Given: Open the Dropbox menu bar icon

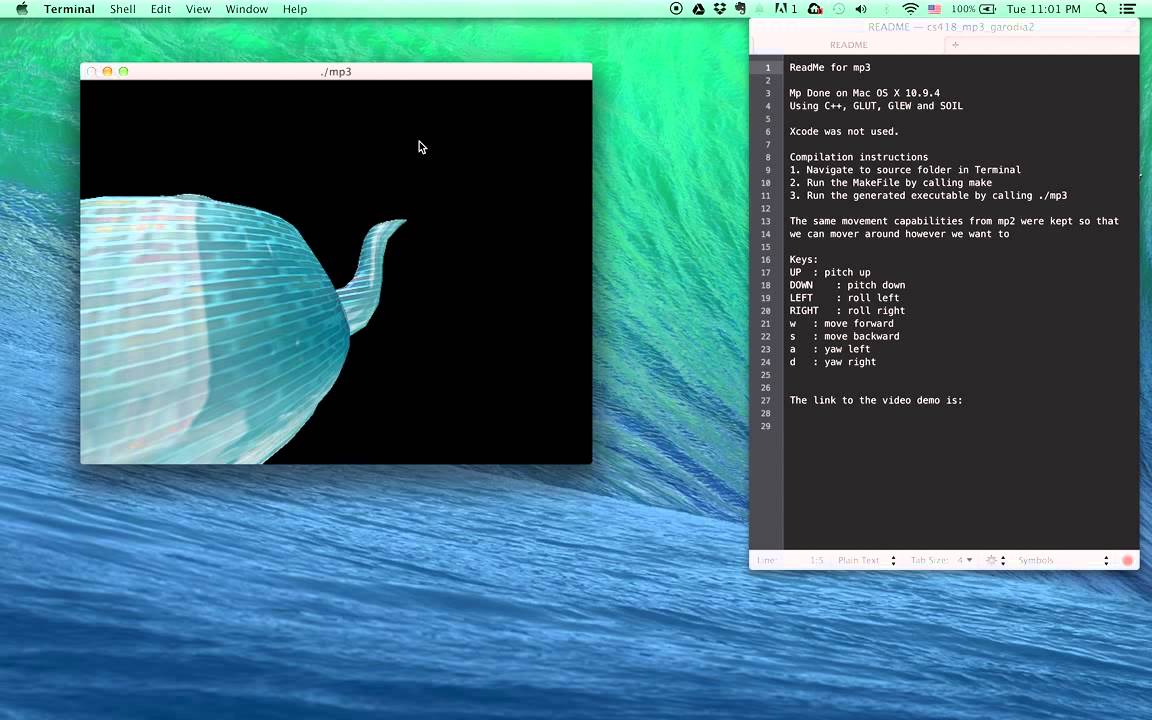Looking at the screenshot, I should coord(719,9).
